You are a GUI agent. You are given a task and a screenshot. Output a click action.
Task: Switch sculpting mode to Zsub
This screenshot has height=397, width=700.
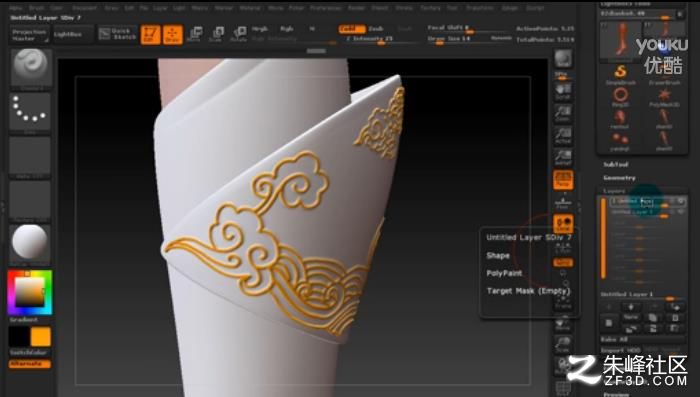(375, 29)
